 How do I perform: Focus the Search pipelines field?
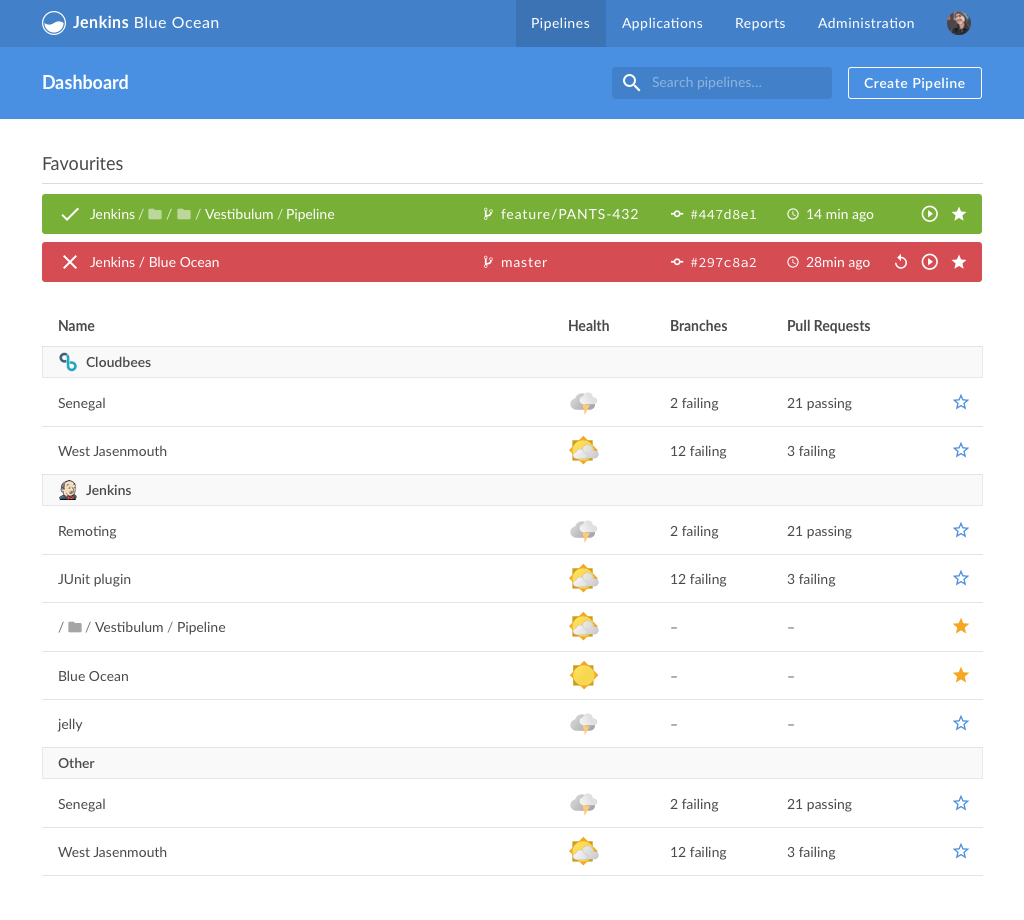pyautogui.click(x=735, y=83)
